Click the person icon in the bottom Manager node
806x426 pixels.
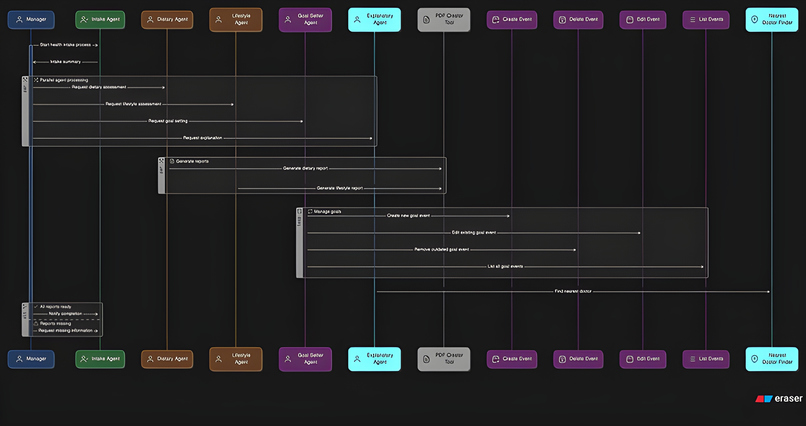tap(19, 359)
